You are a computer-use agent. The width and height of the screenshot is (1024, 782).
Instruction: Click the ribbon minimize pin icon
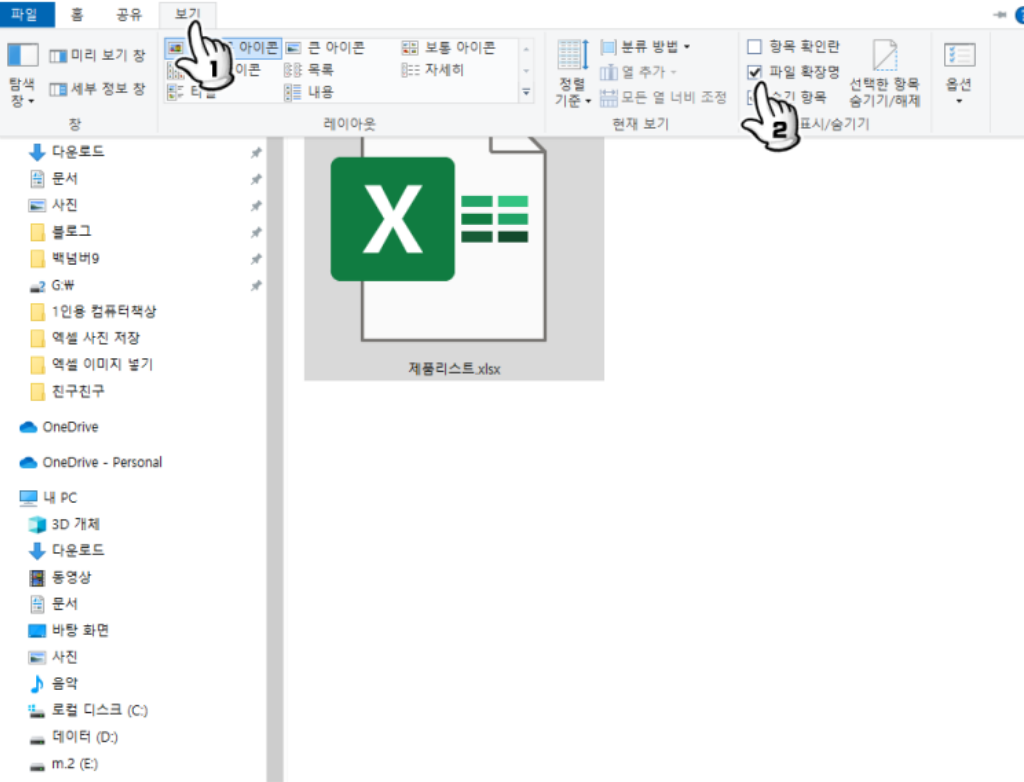(x=999, y=14)
